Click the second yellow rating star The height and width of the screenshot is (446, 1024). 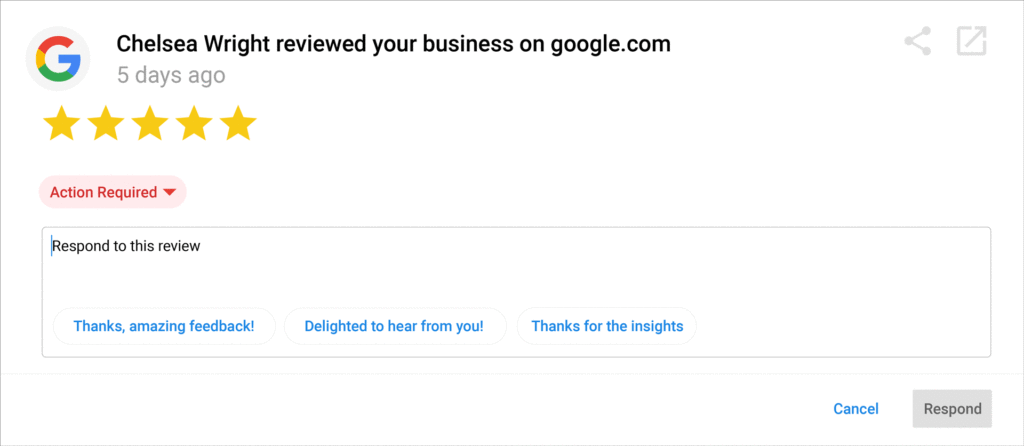click(x=105, y=125)
